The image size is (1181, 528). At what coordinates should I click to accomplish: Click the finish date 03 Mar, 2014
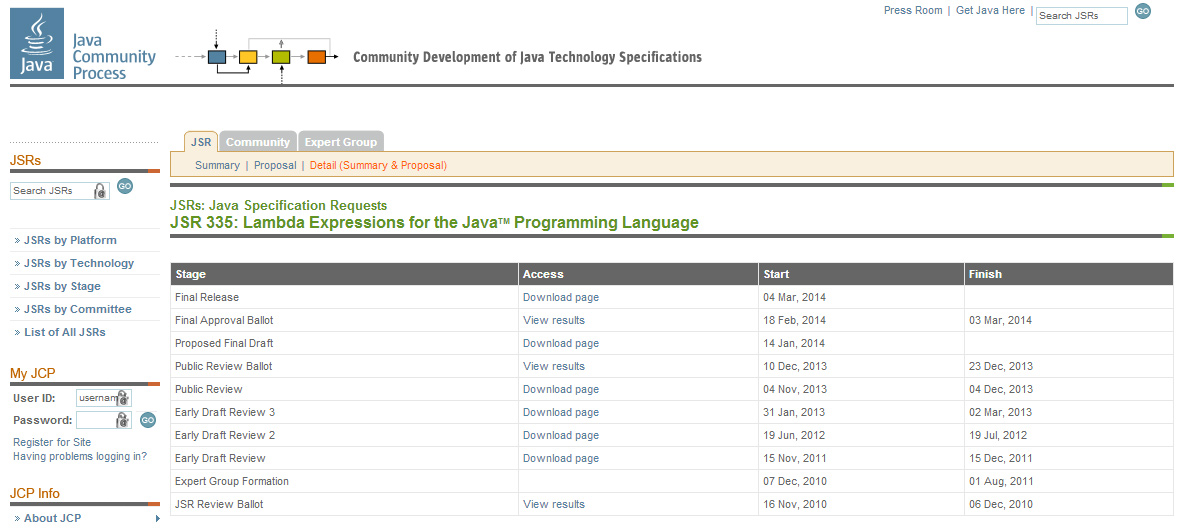tap(1000, 320)
